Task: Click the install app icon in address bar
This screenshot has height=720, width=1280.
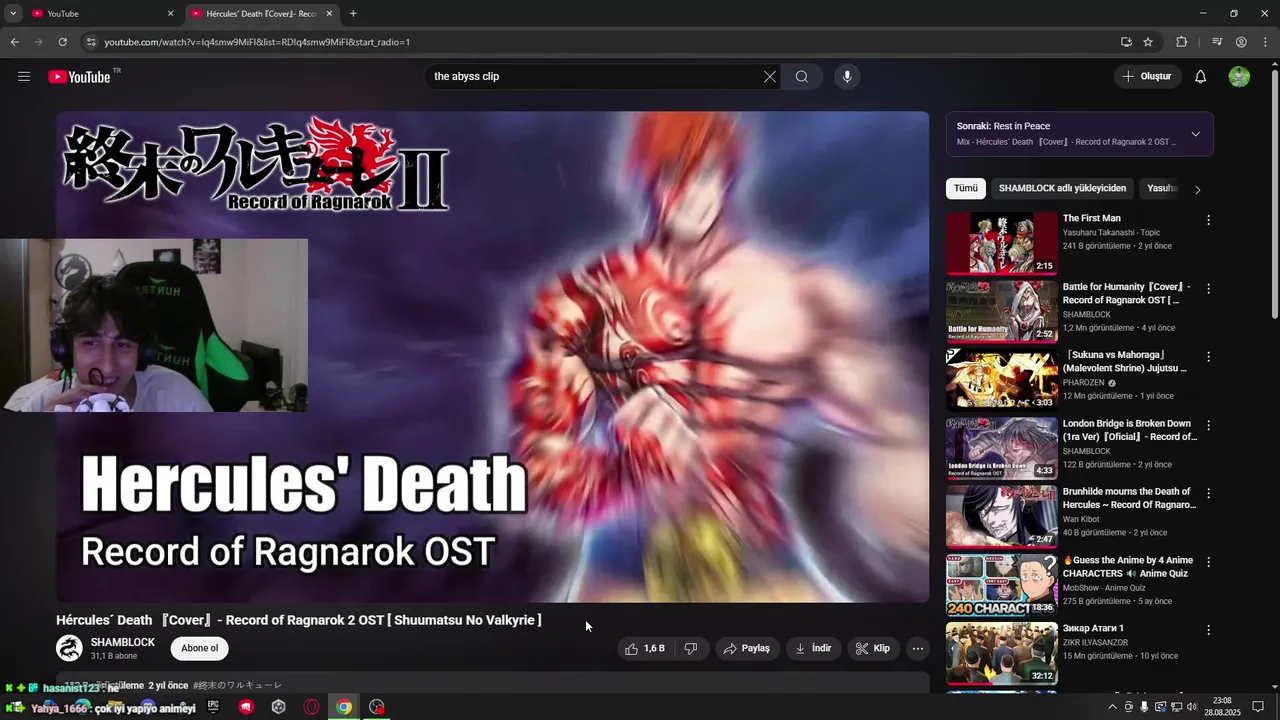Action: 1126,42
